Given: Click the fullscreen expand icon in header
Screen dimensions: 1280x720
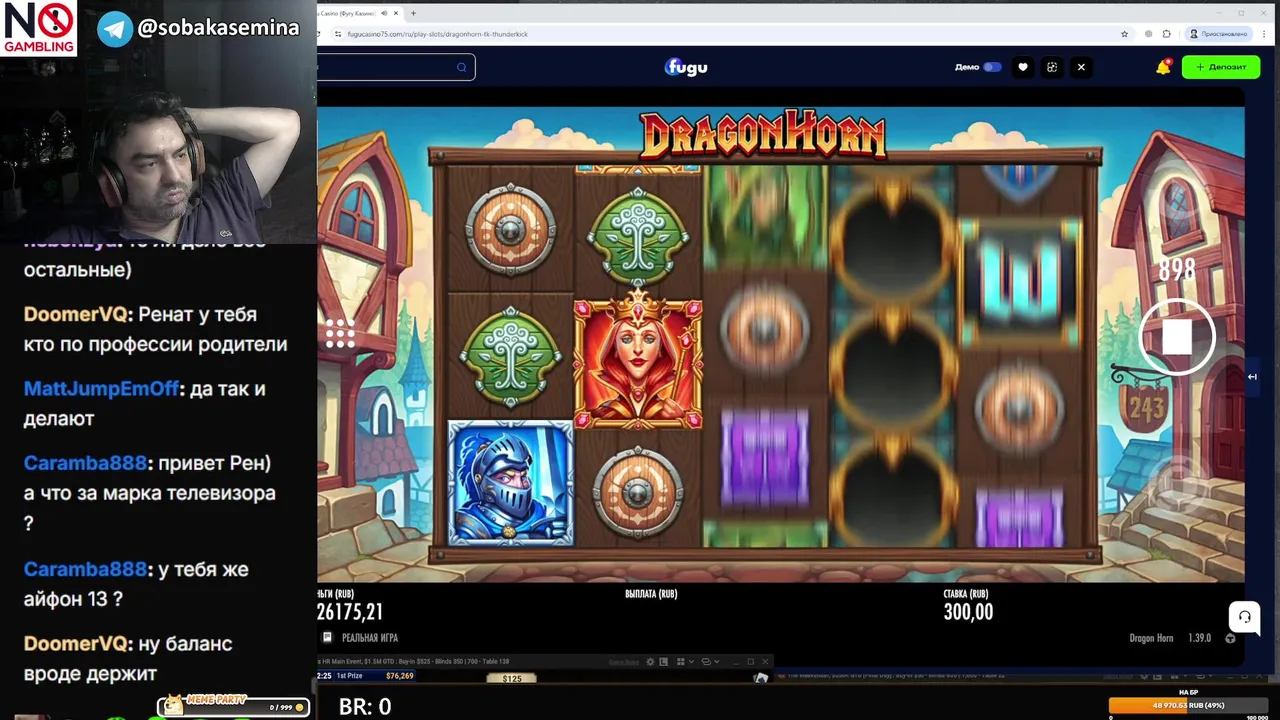Looking at the screenshot, I should pos(1052,67).
